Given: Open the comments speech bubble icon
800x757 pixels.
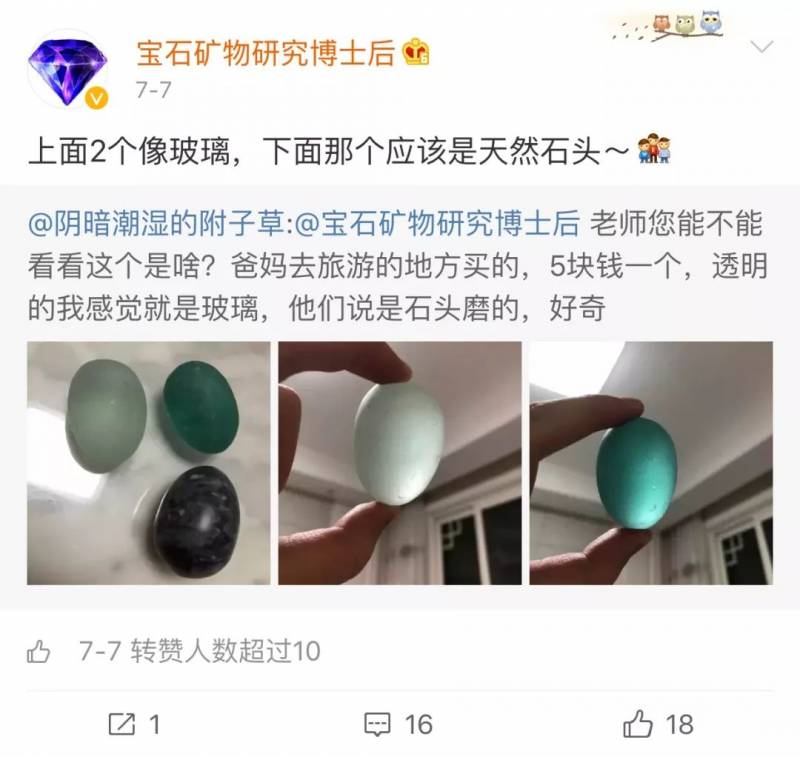Looking at the screenshot, I should (377, 724).
